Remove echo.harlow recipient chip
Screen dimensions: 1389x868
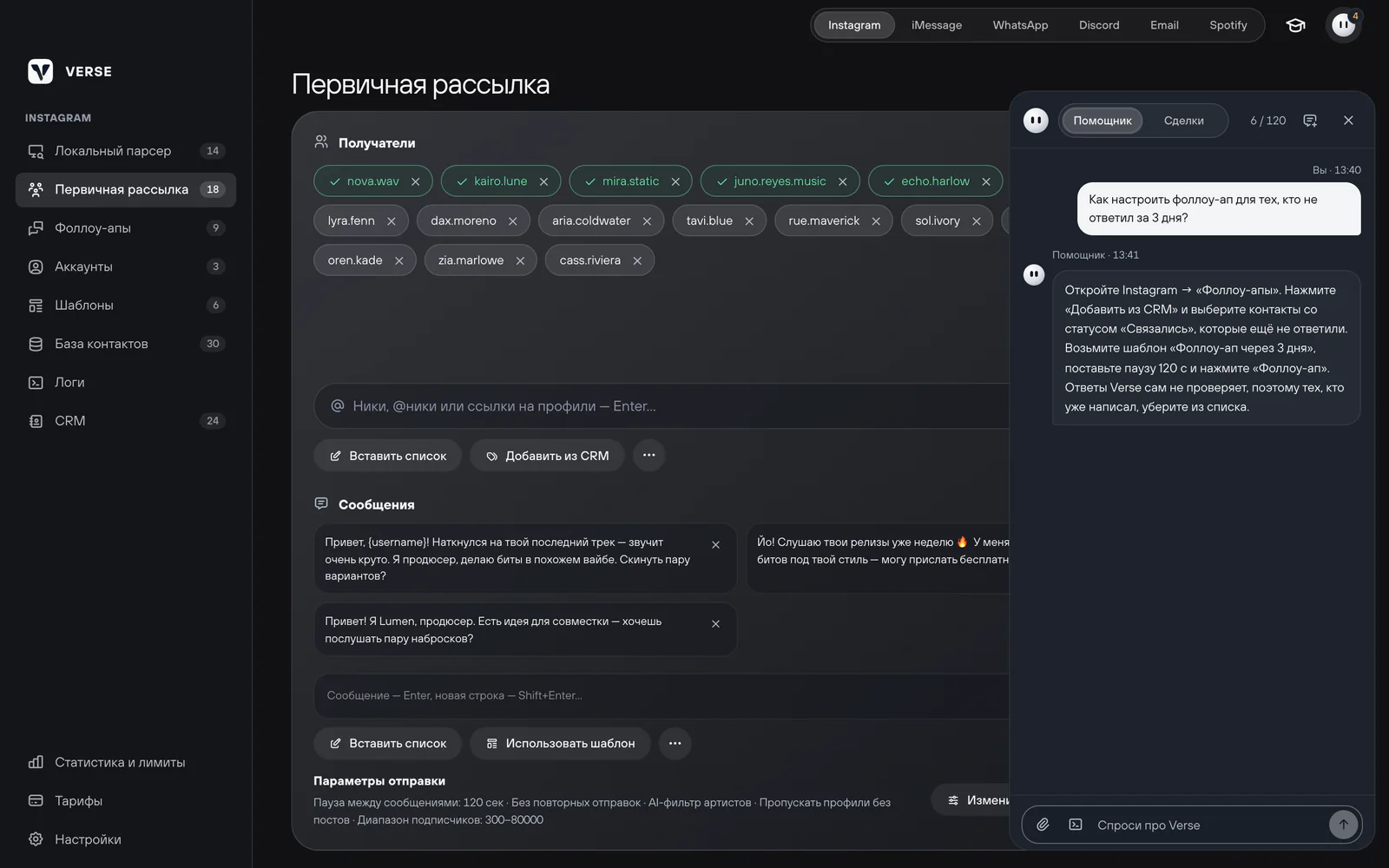(986, 181)
